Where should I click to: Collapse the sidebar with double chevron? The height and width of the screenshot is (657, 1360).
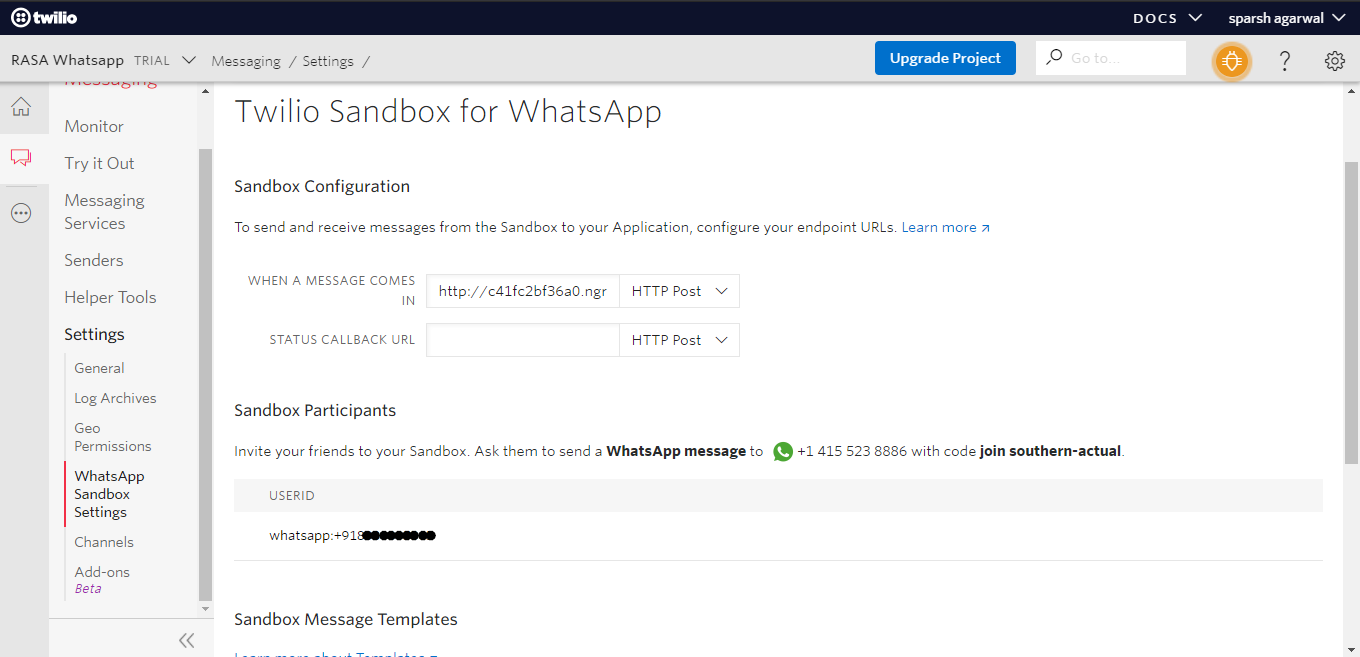(186, 640)
